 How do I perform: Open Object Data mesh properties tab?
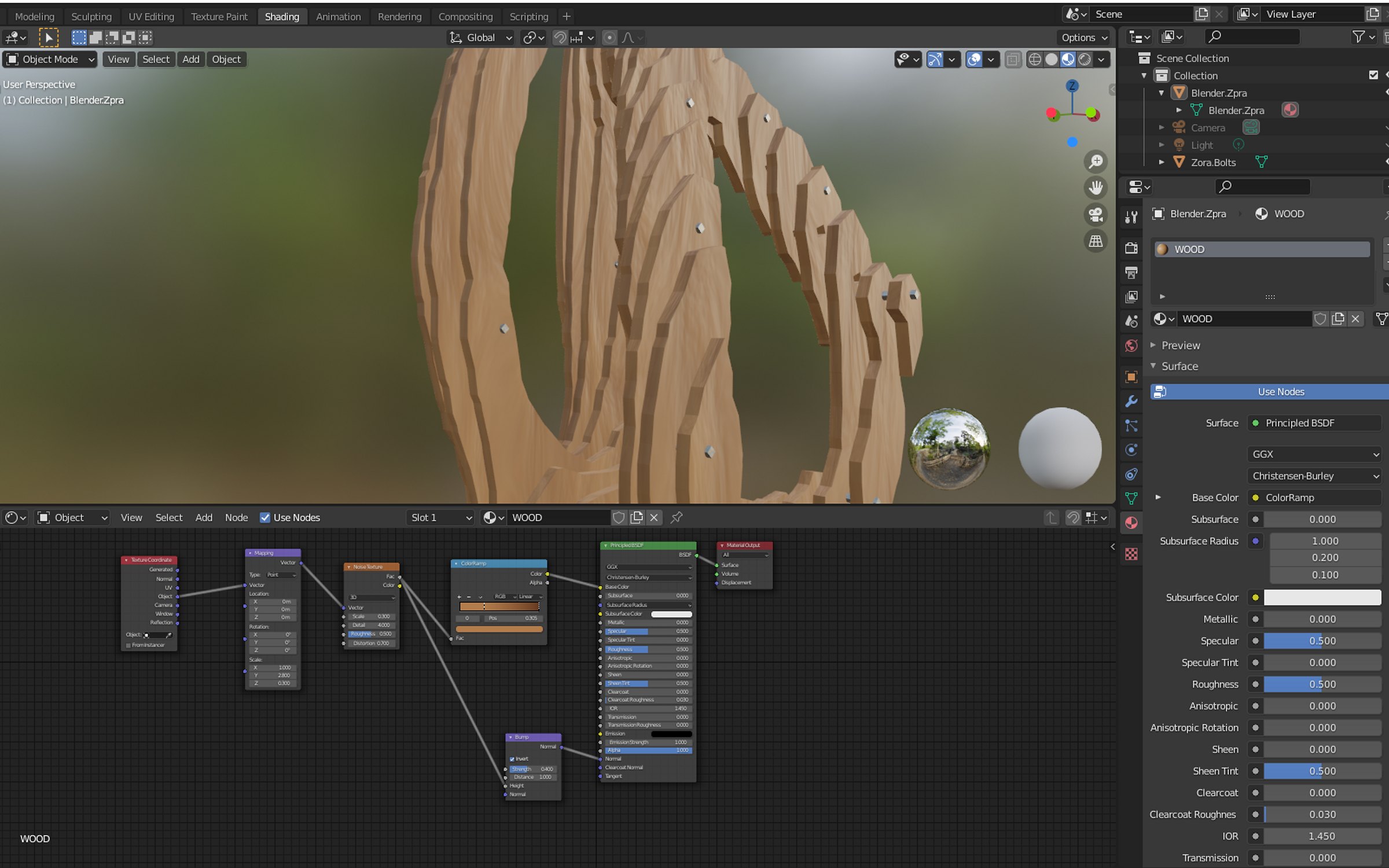[x=1131, y=498]
